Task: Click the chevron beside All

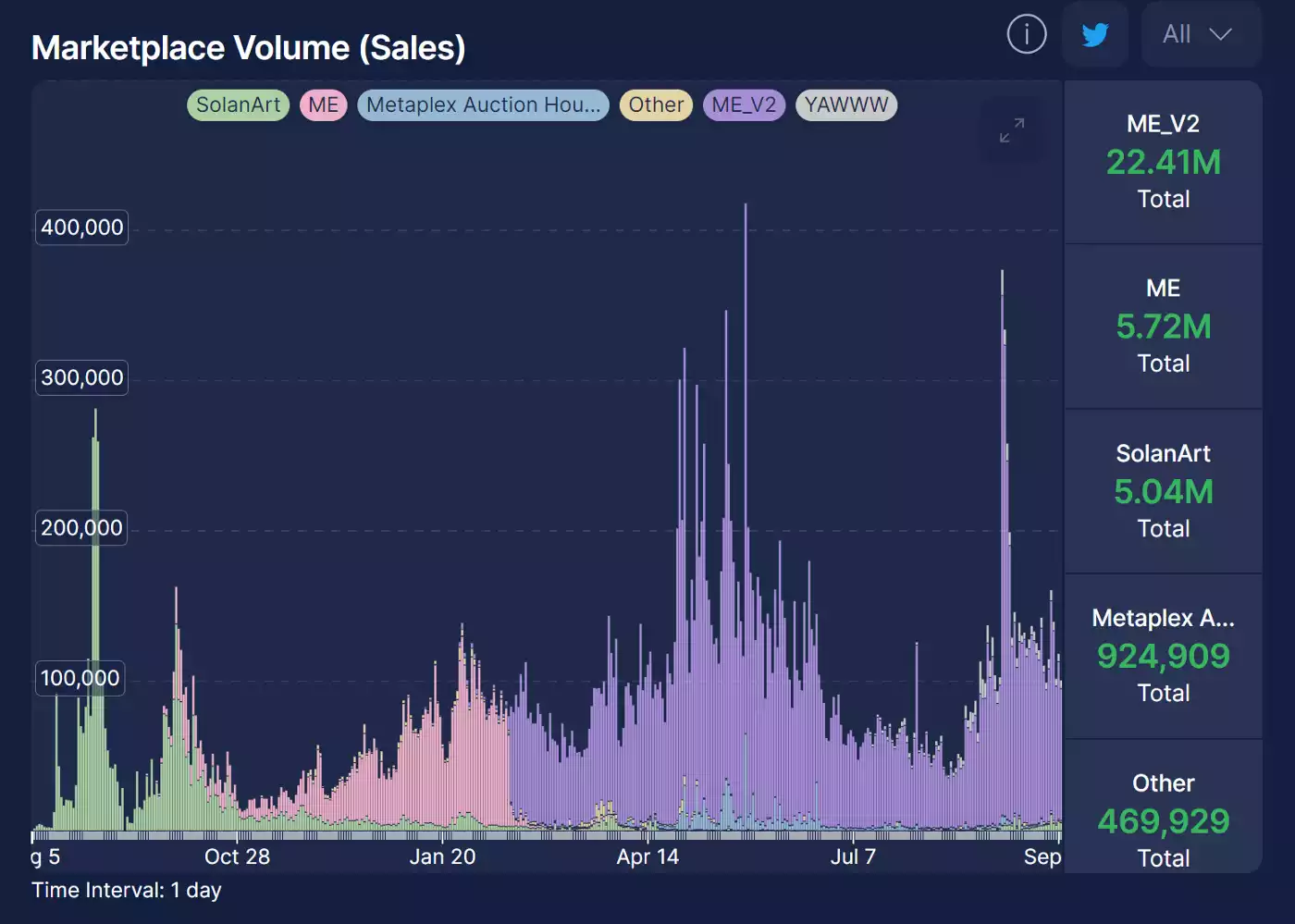Action: tap(1221, 35)
